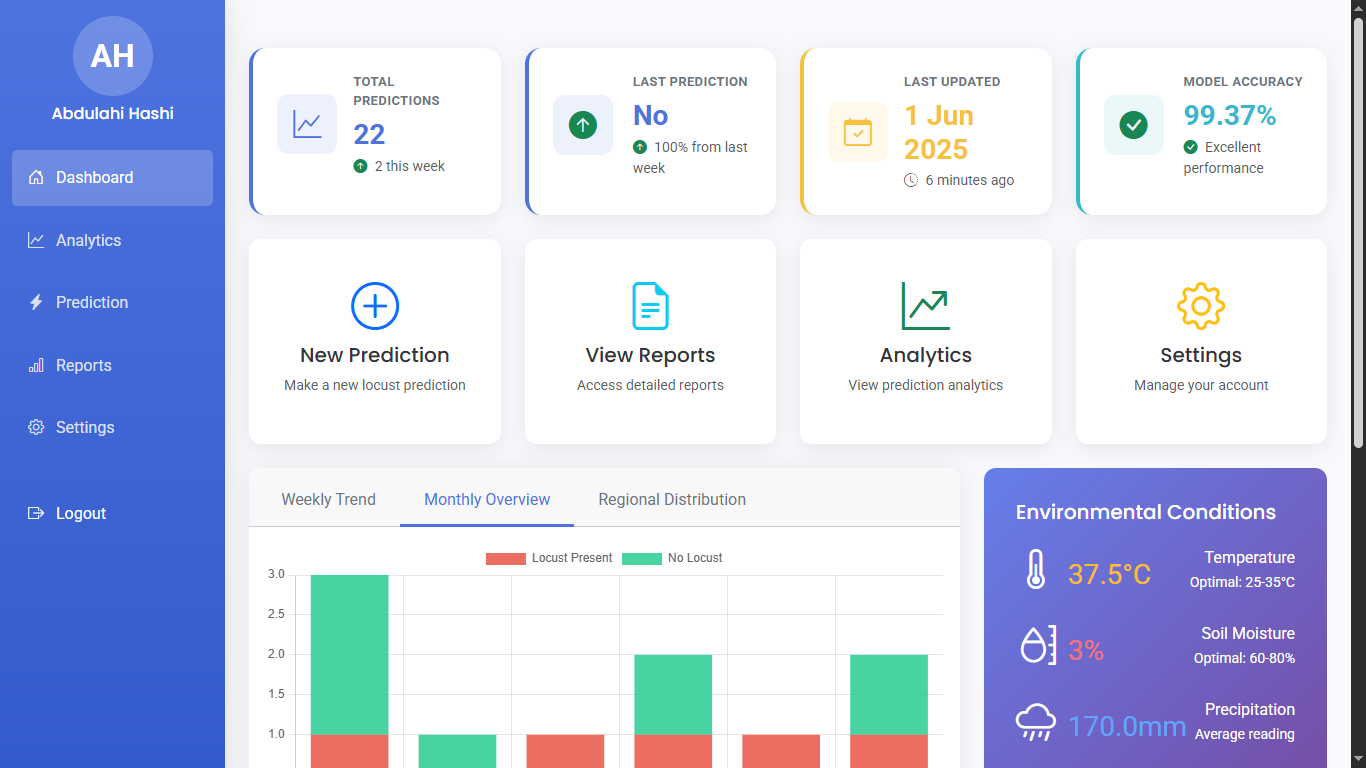Click the precipitation rain cloud icon
Screen dimensions: 1366x768
pos(1036,722)
